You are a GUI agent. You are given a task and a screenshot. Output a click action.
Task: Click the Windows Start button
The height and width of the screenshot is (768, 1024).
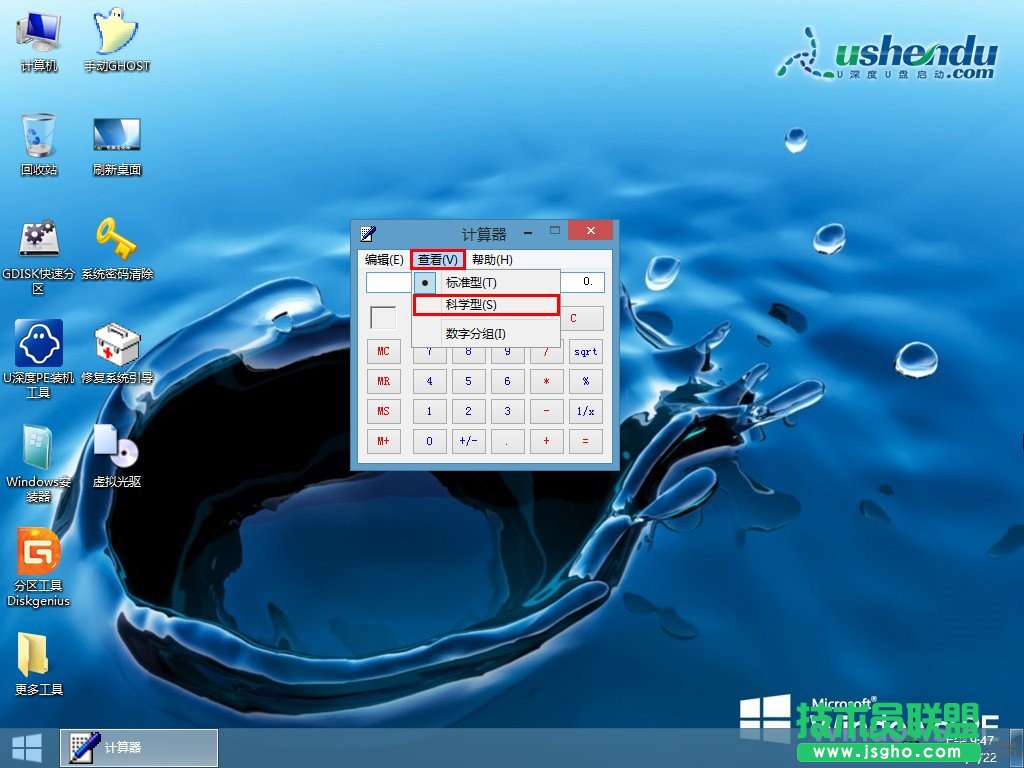pyautogui.click(x=27, y=747)
